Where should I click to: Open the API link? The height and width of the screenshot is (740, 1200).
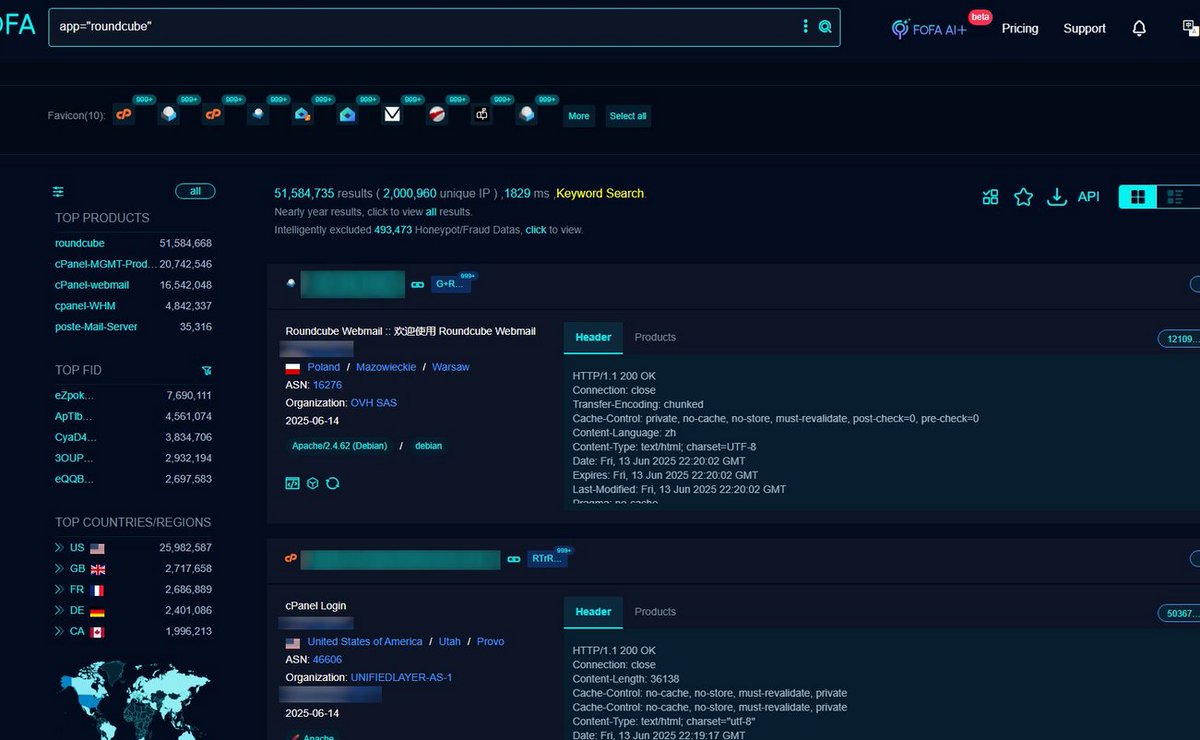1088,197
